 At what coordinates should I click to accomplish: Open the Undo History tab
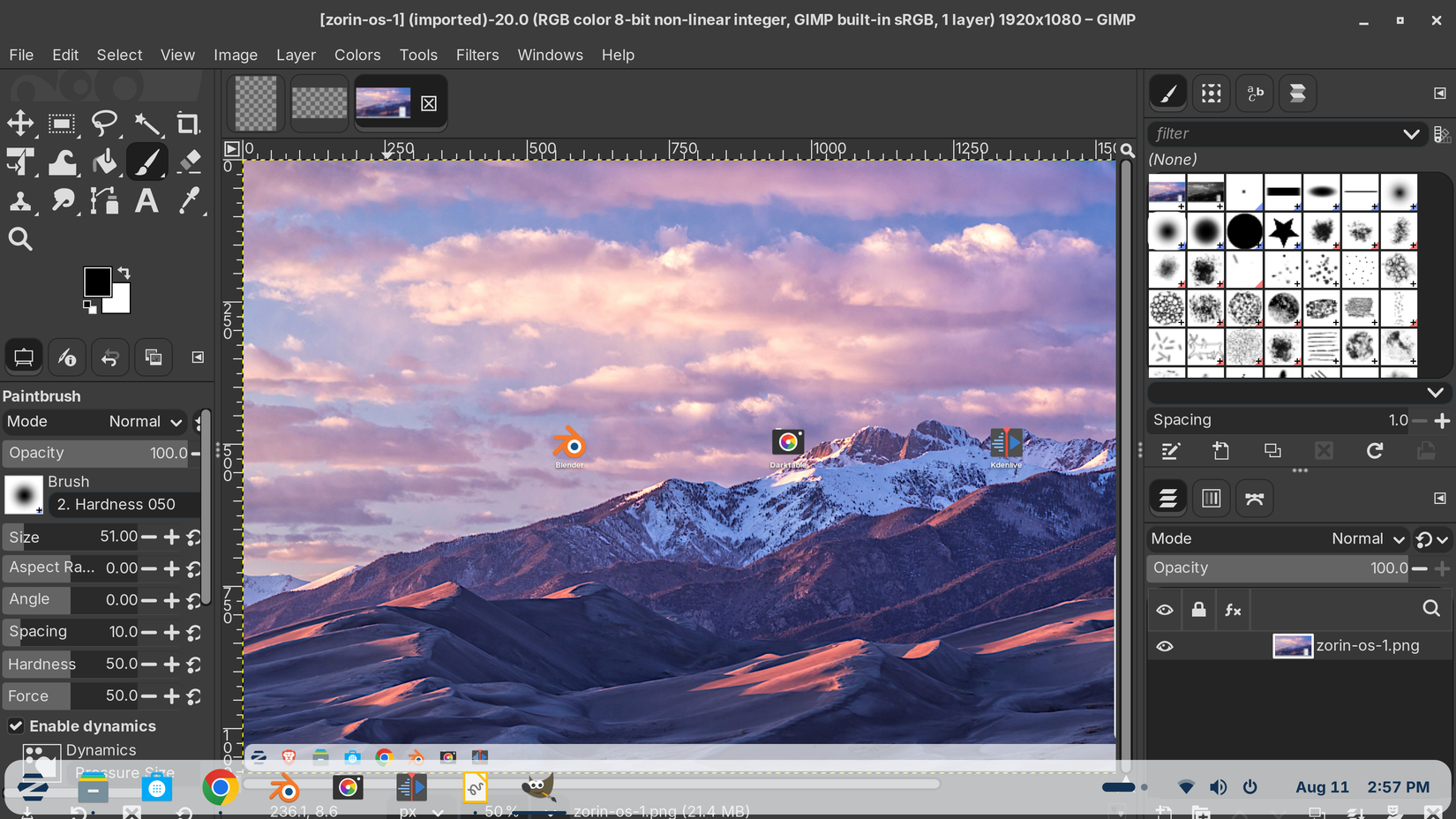(110, 357)
